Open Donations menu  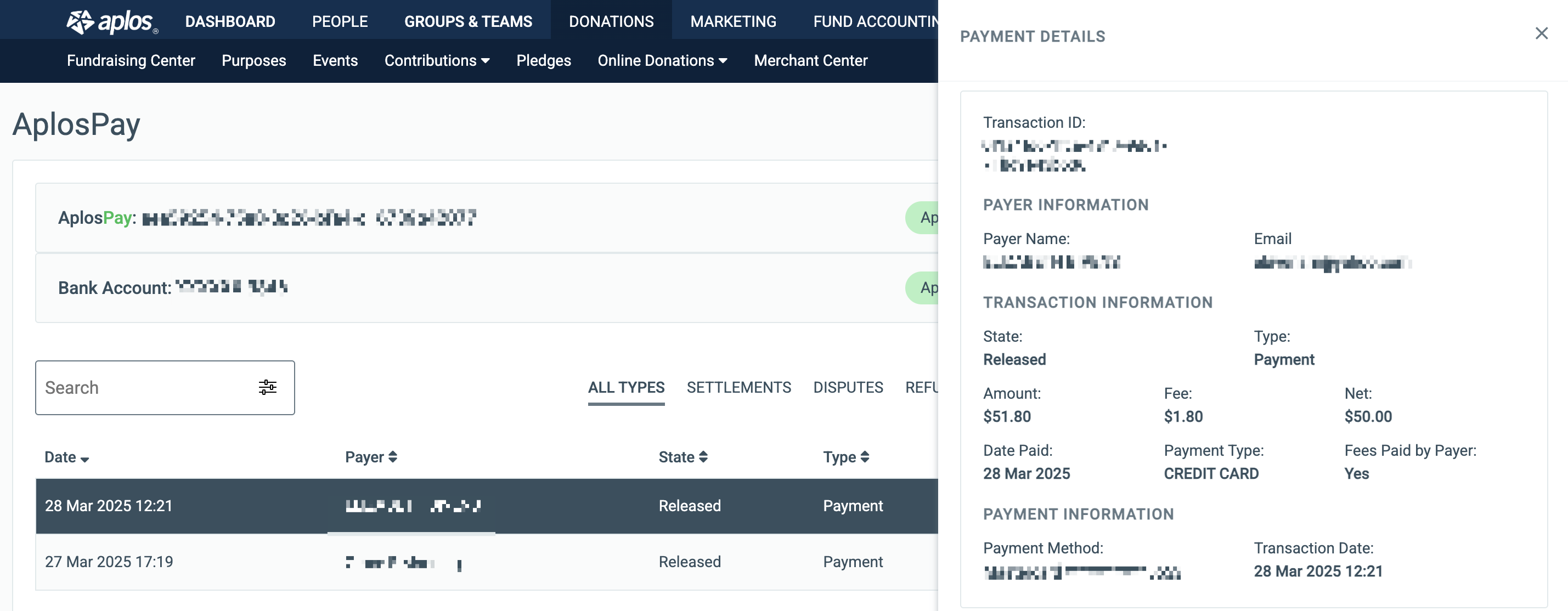pyautogui.click(x=611, y=21)
